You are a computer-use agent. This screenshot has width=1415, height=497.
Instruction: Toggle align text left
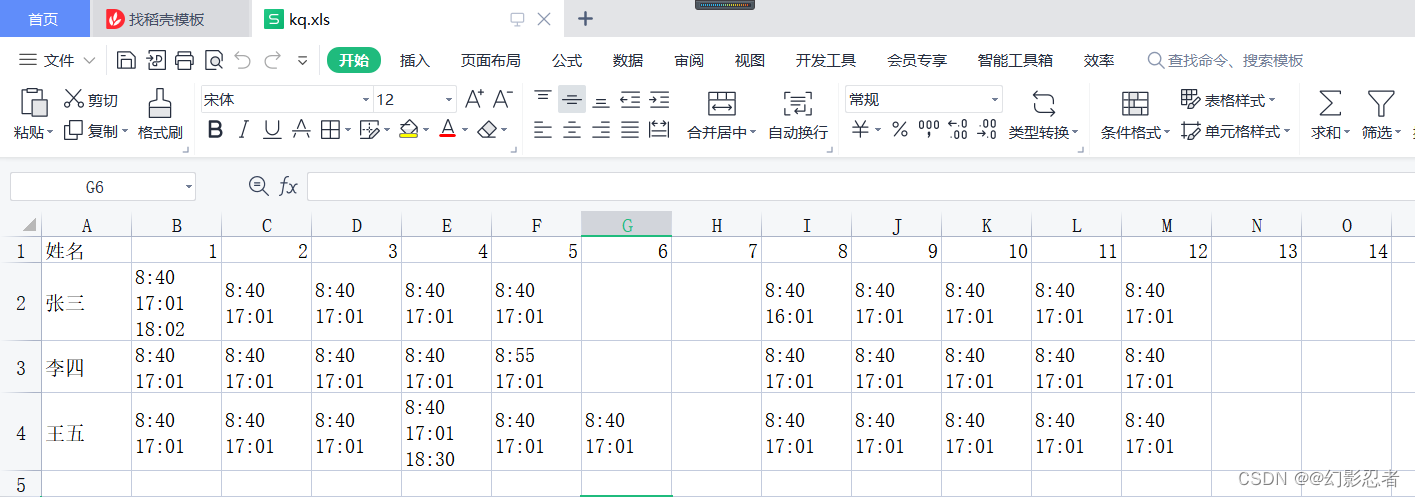click(x=543, y=130)
